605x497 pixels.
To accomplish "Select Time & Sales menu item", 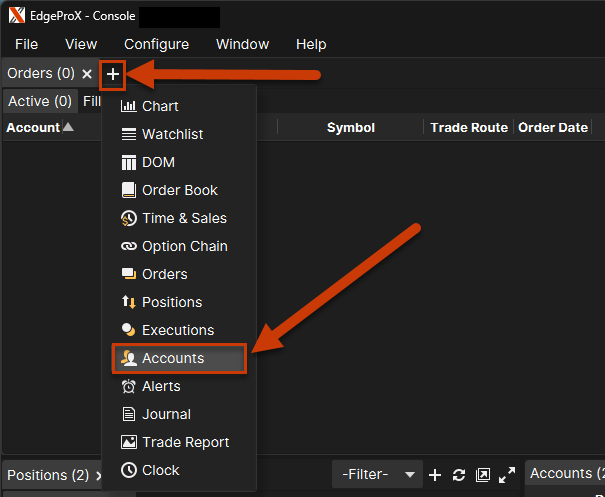I will coord(184,218).
